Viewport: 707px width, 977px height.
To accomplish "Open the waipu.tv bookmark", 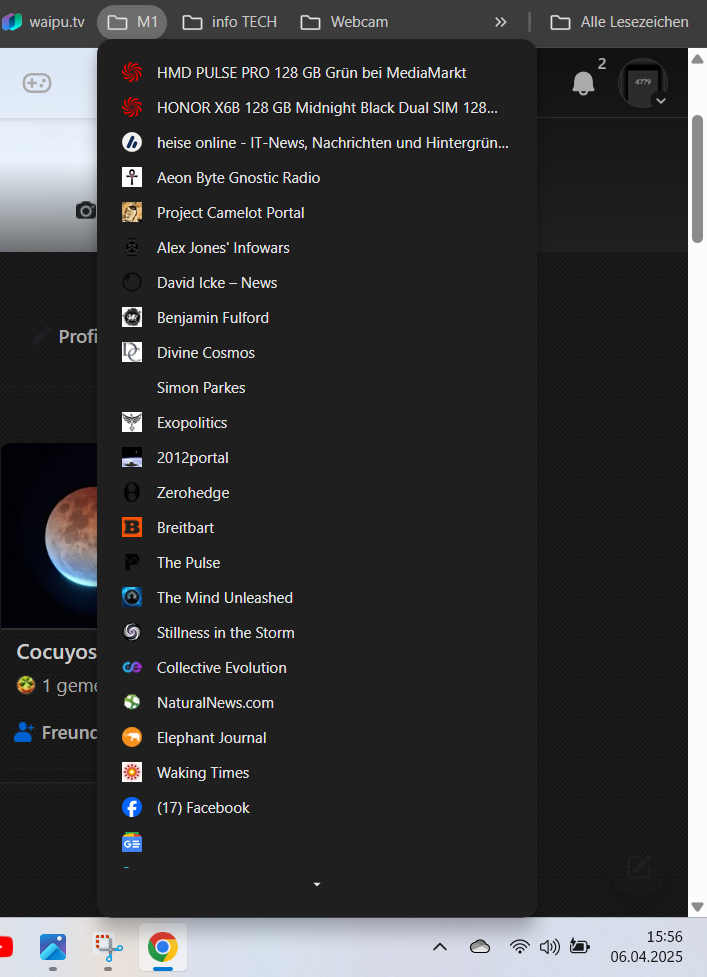I will [44, 22].
